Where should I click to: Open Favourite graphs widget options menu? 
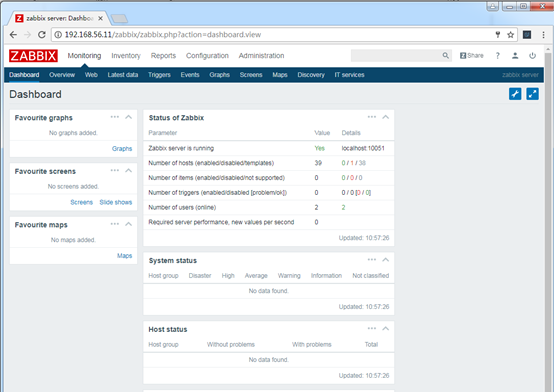click(x=115, y=117)
